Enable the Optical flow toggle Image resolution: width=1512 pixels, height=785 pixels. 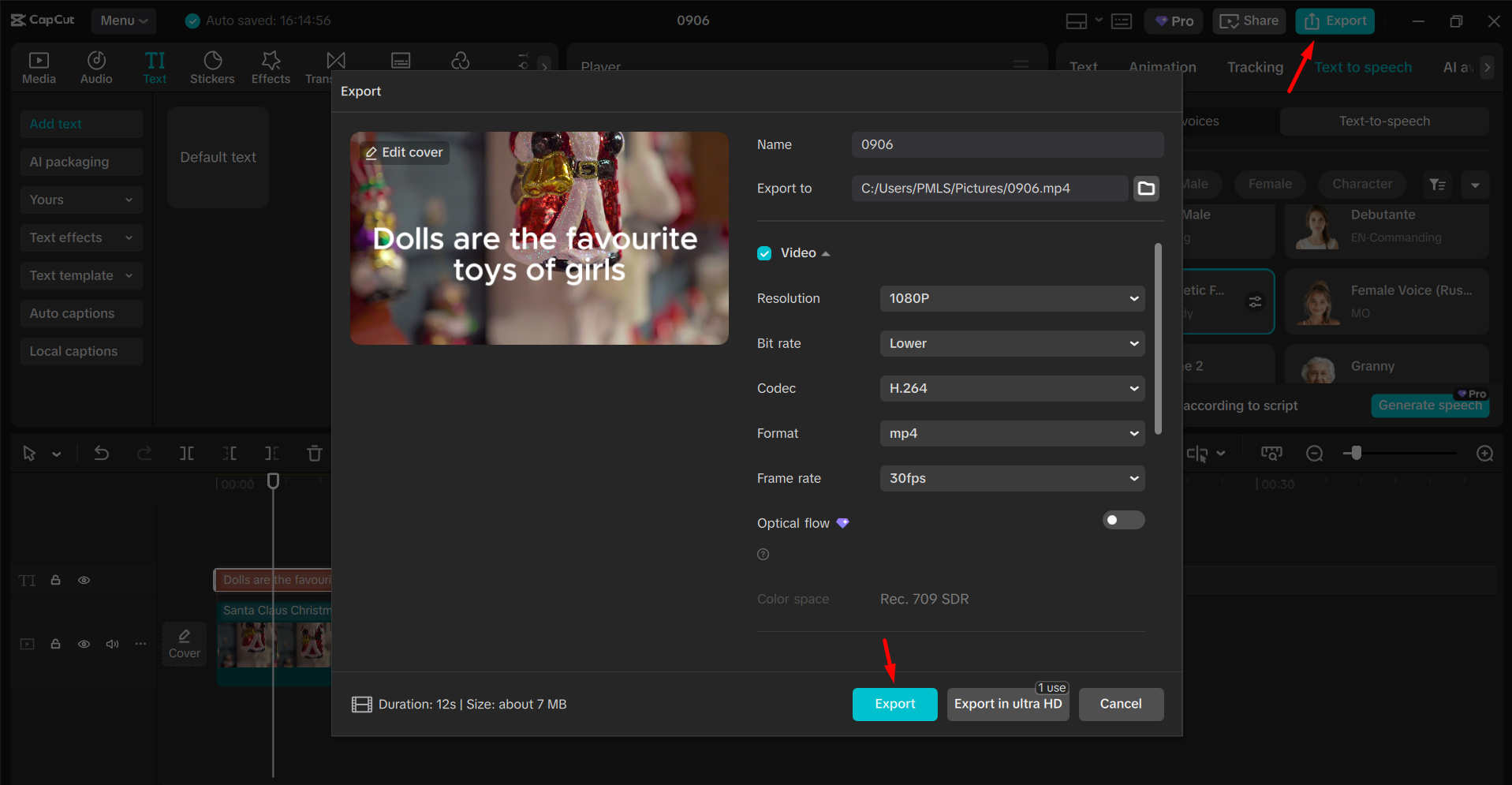[x=1123, y=520]
